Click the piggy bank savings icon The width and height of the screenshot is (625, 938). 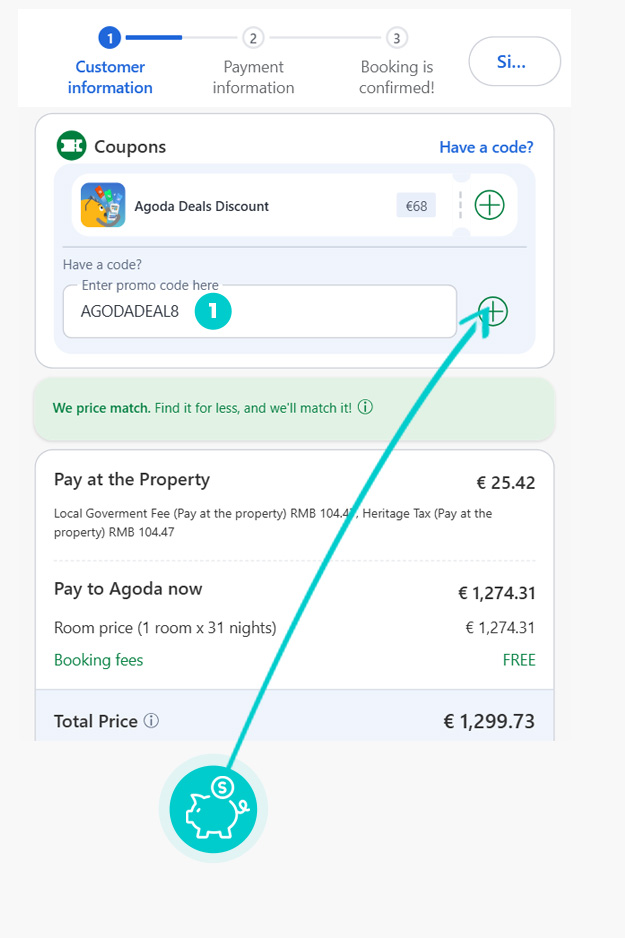point(213,807)
